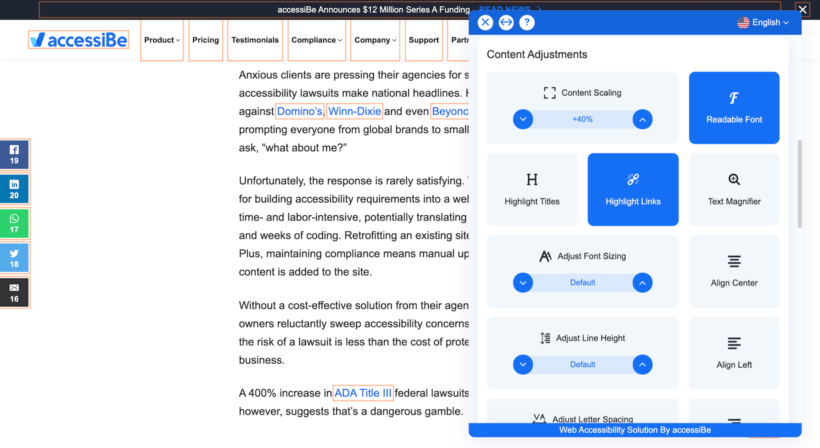The image size is (820, 448).
Task: Open the English language dropdown
Action: click(x=763, y=22)
